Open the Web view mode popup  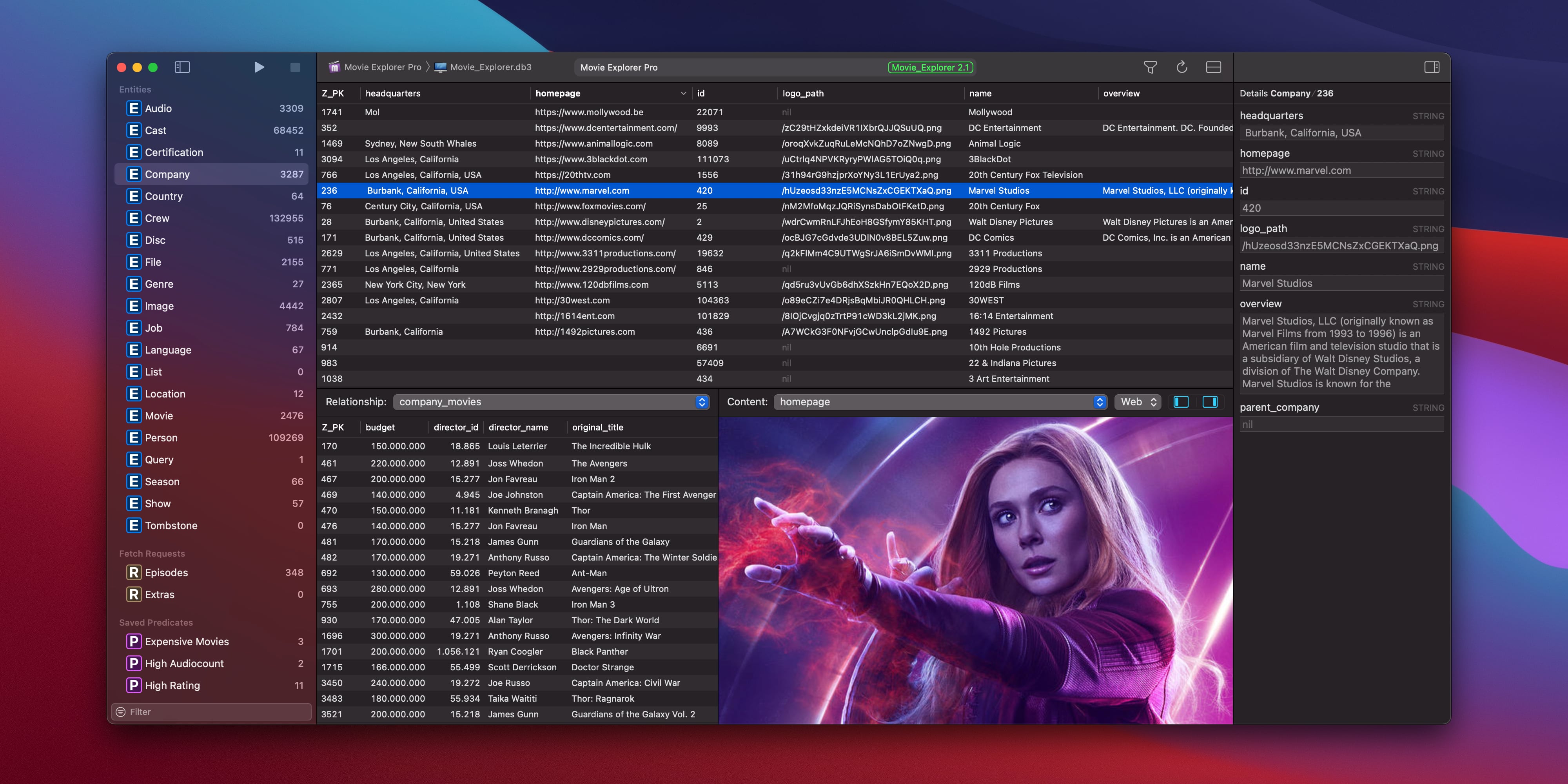(1138, 402)
